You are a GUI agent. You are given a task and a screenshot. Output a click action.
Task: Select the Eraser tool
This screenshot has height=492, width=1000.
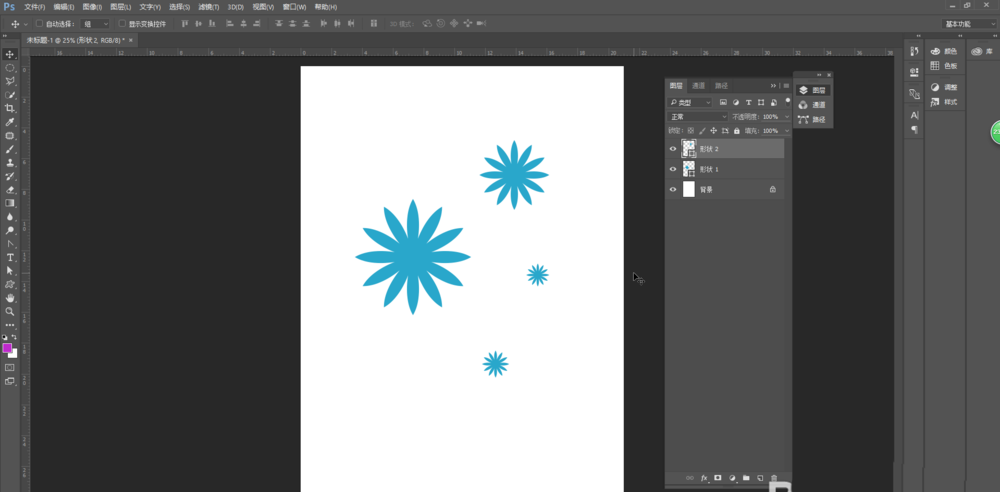coord(10,190)
